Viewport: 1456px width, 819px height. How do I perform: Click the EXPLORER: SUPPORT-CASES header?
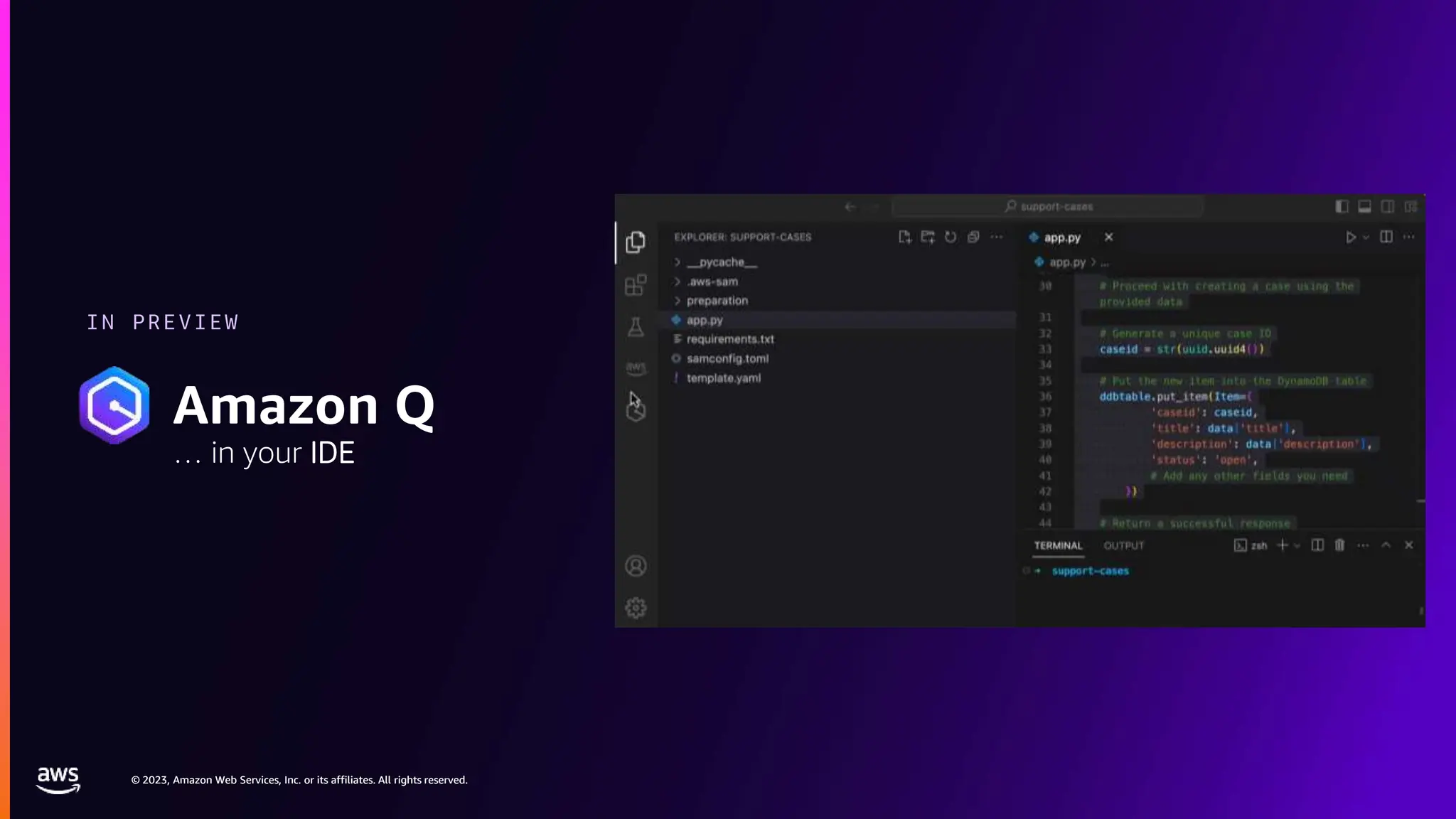point(742,237)
